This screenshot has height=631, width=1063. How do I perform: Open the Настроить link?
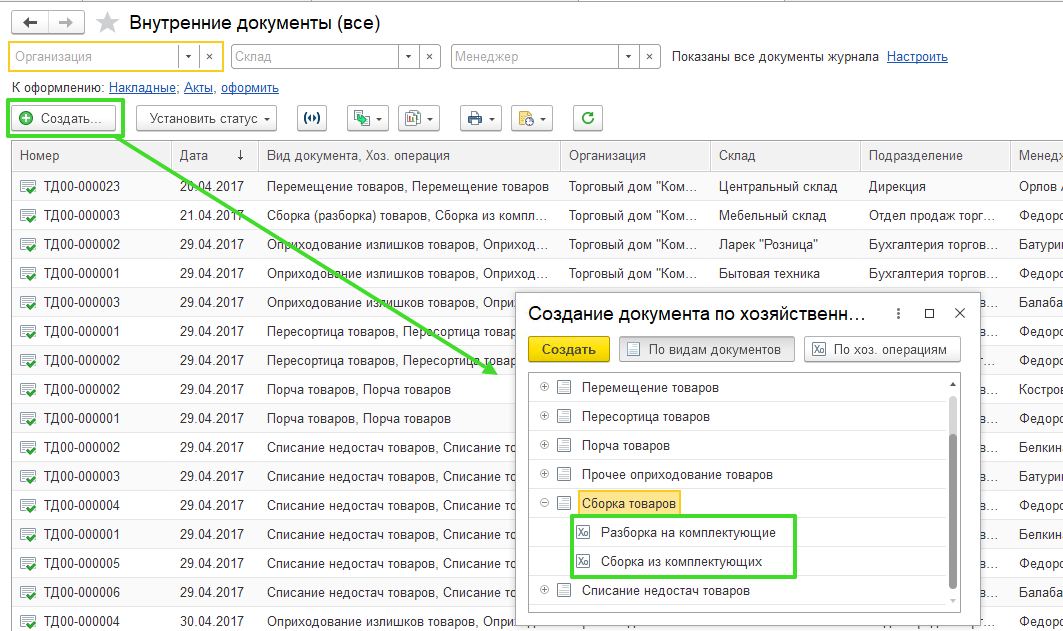point(917,57)
